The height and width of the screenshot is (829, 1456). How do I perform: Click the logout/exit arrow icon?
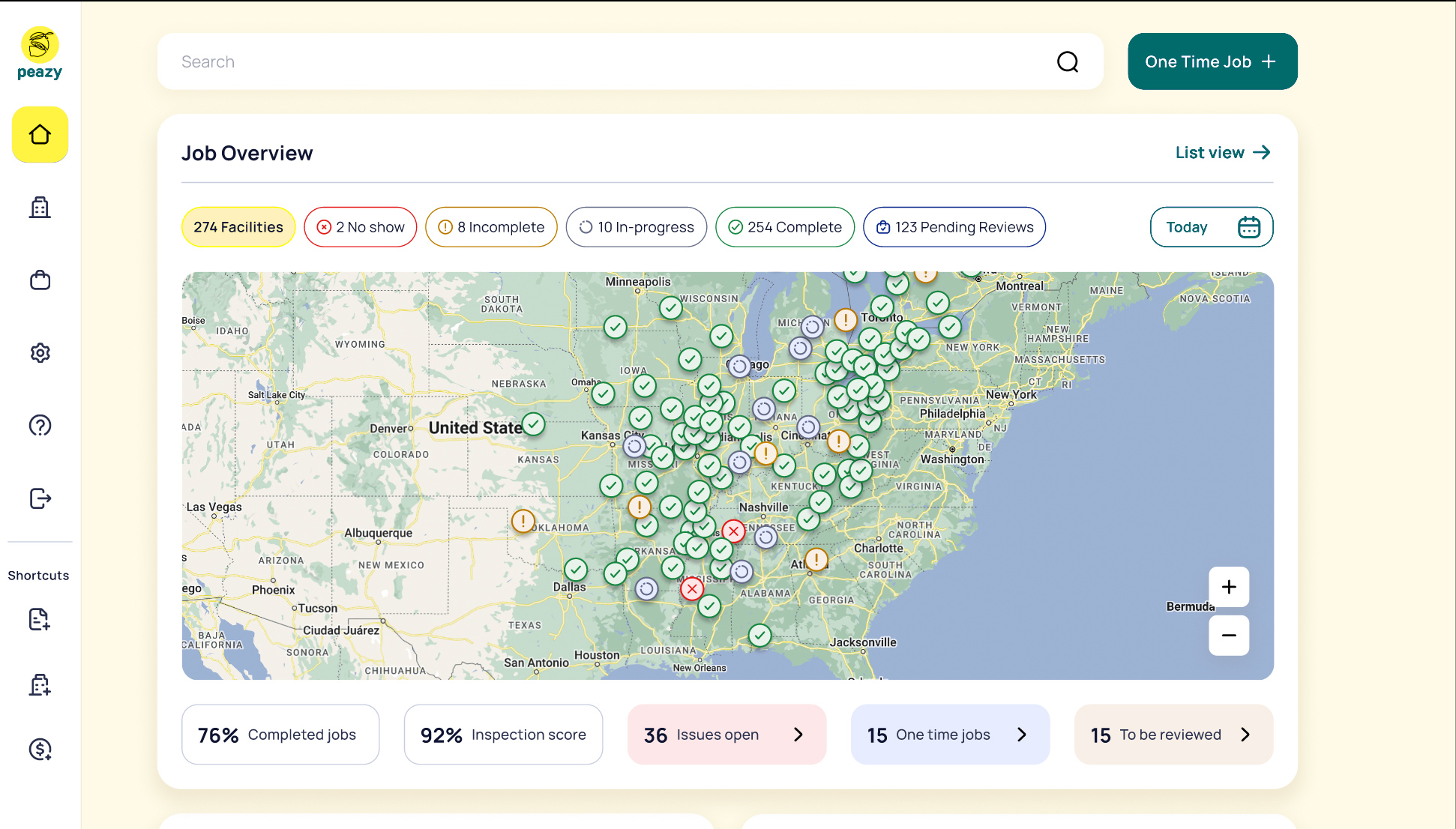[x=40, y=498]
